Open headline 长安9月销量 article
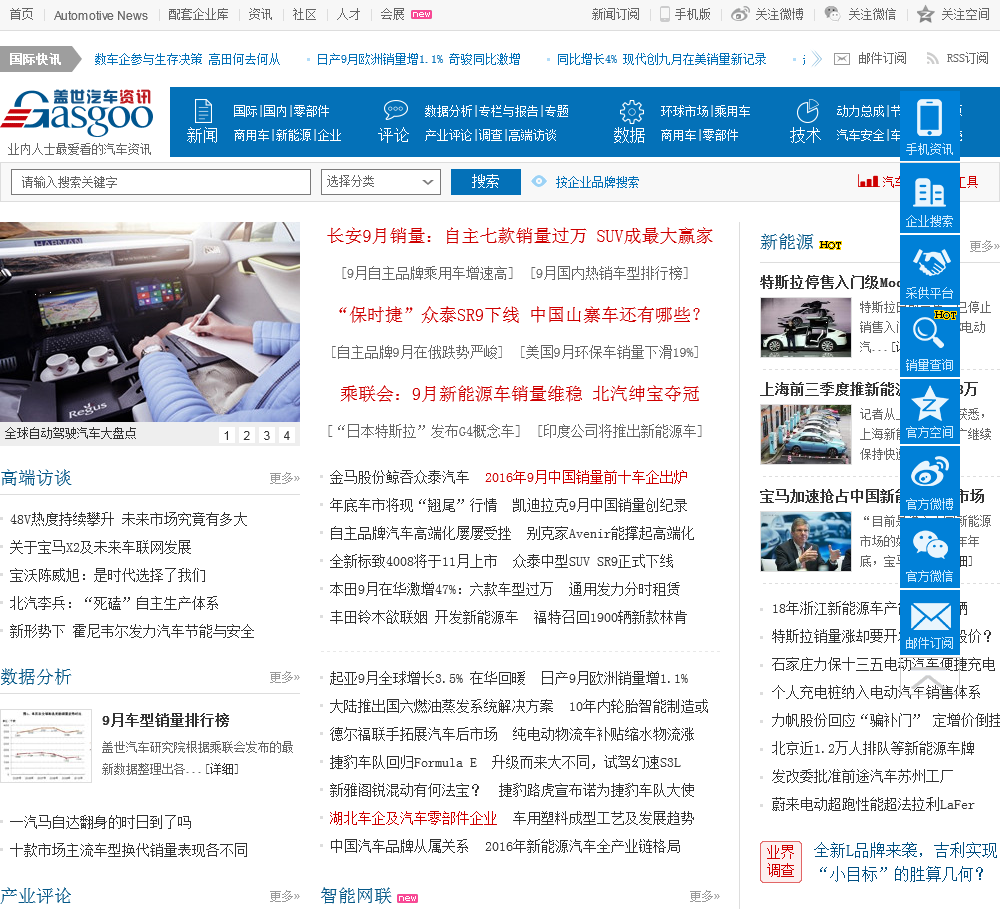This screenshot has height=909, width=1000. (x=520, y=236)
